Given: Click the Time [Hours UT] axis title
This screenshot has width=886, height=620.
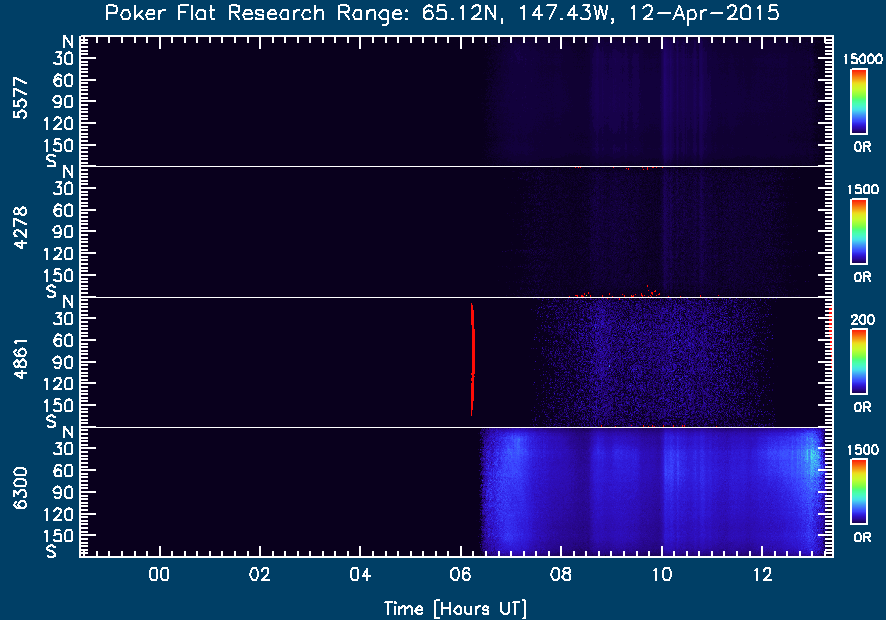Looking at the screenshot, I should [455, 609].
